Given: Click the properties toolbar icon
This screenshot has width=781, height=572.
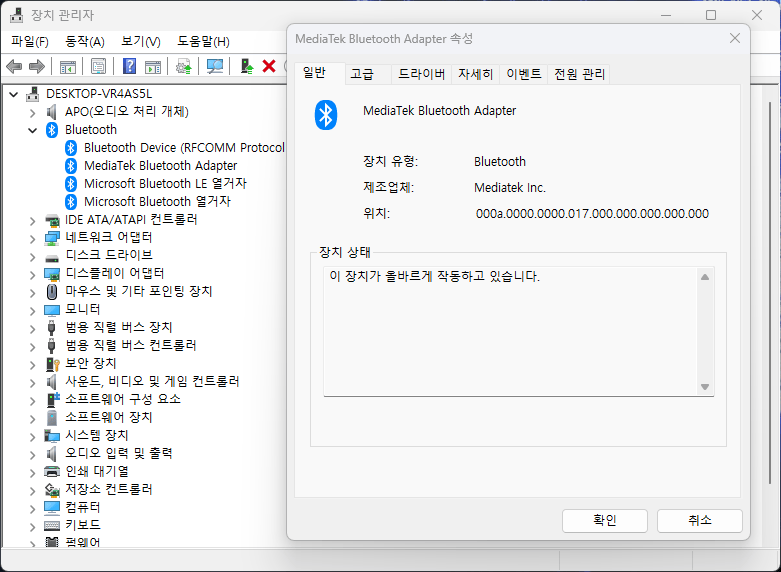Looking at the screenshot, I should click(99, 66).
